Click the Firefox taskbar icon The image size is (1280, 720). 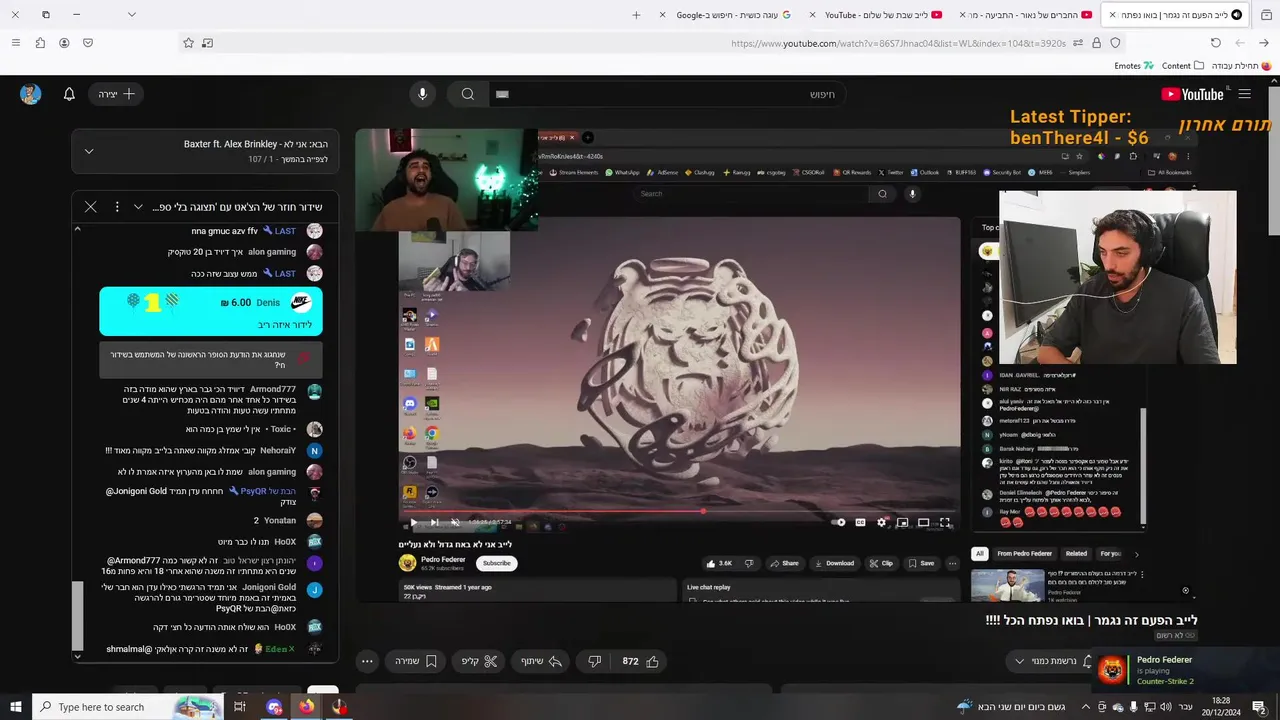pyautogui.click(x=306, y=707)
